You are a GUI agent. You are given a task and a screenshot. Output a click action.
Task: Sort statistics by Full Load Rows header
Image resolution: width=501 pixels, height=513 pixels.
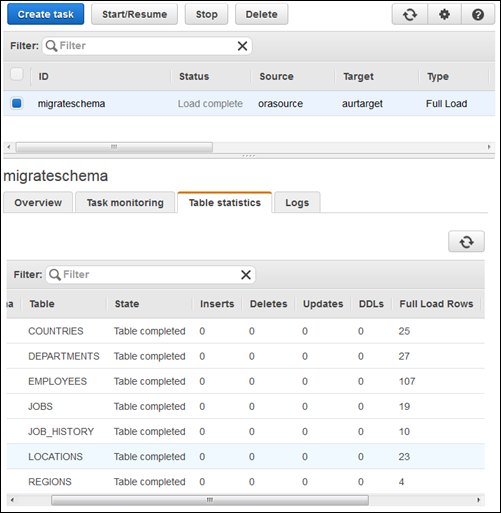436,304
